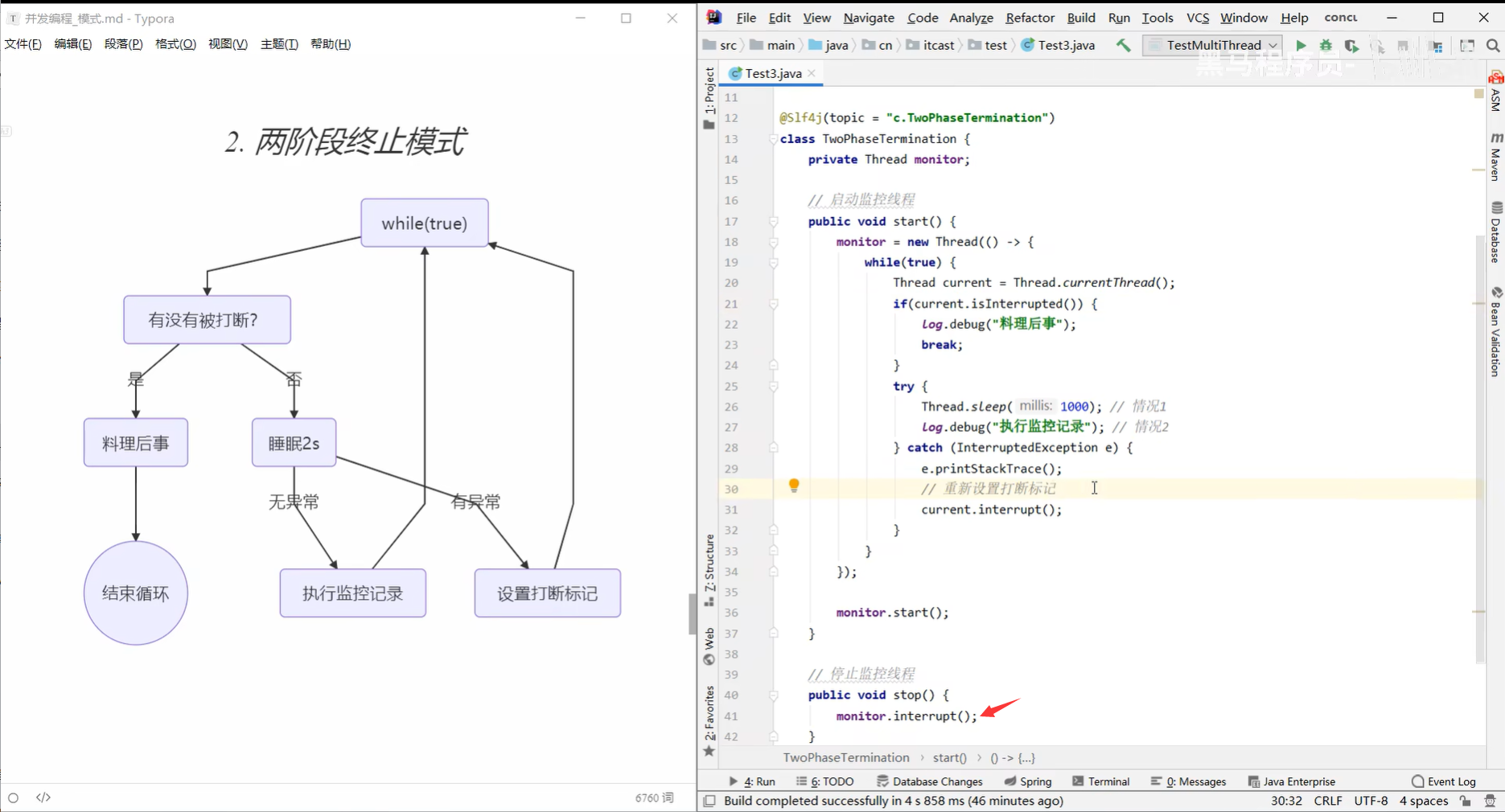1505x812 pixels.
Task: Close the Test3.java editor tab
Action: click(812, 73)
